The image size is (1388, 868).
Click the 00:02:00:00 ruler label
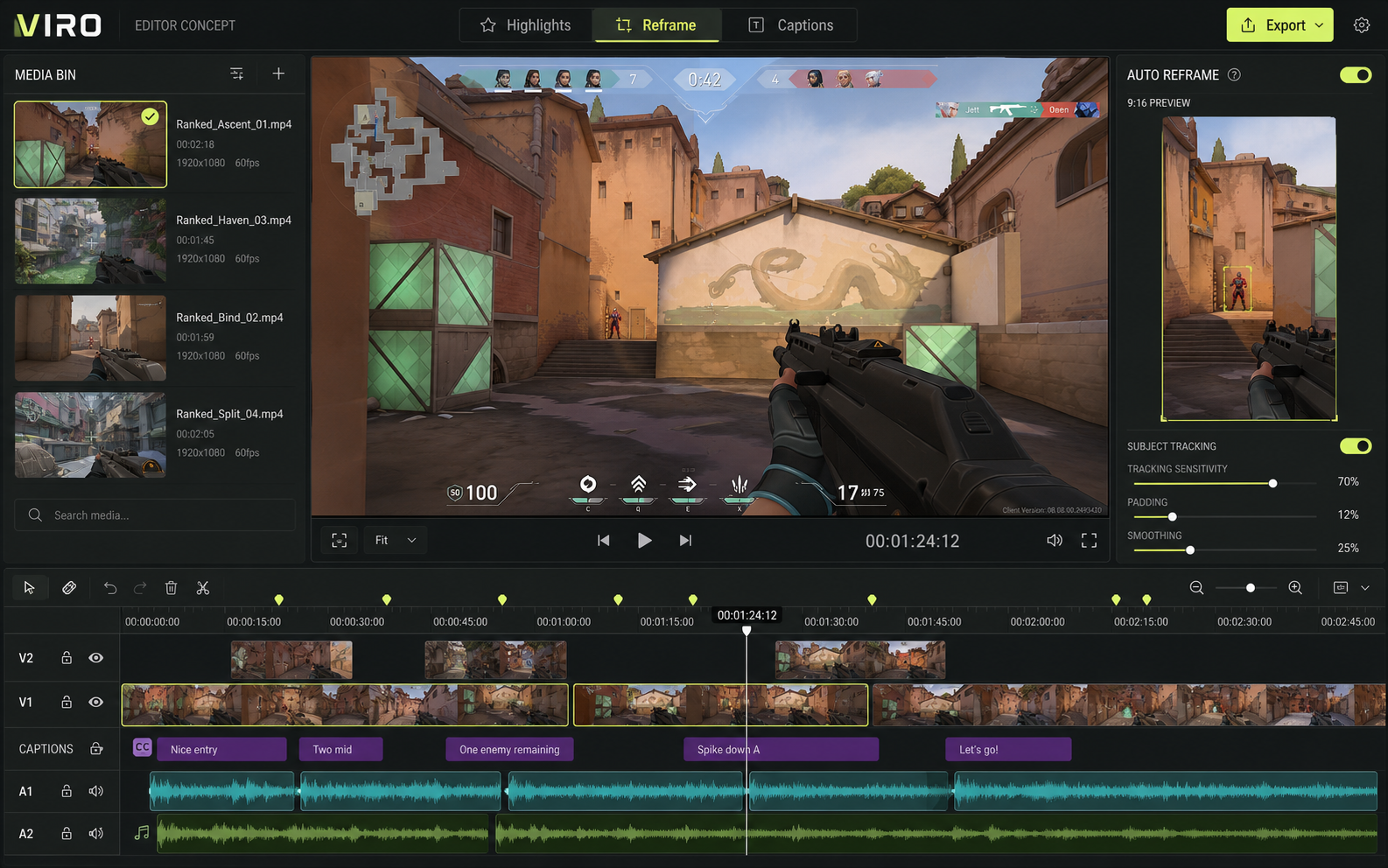pos(1037,622)
